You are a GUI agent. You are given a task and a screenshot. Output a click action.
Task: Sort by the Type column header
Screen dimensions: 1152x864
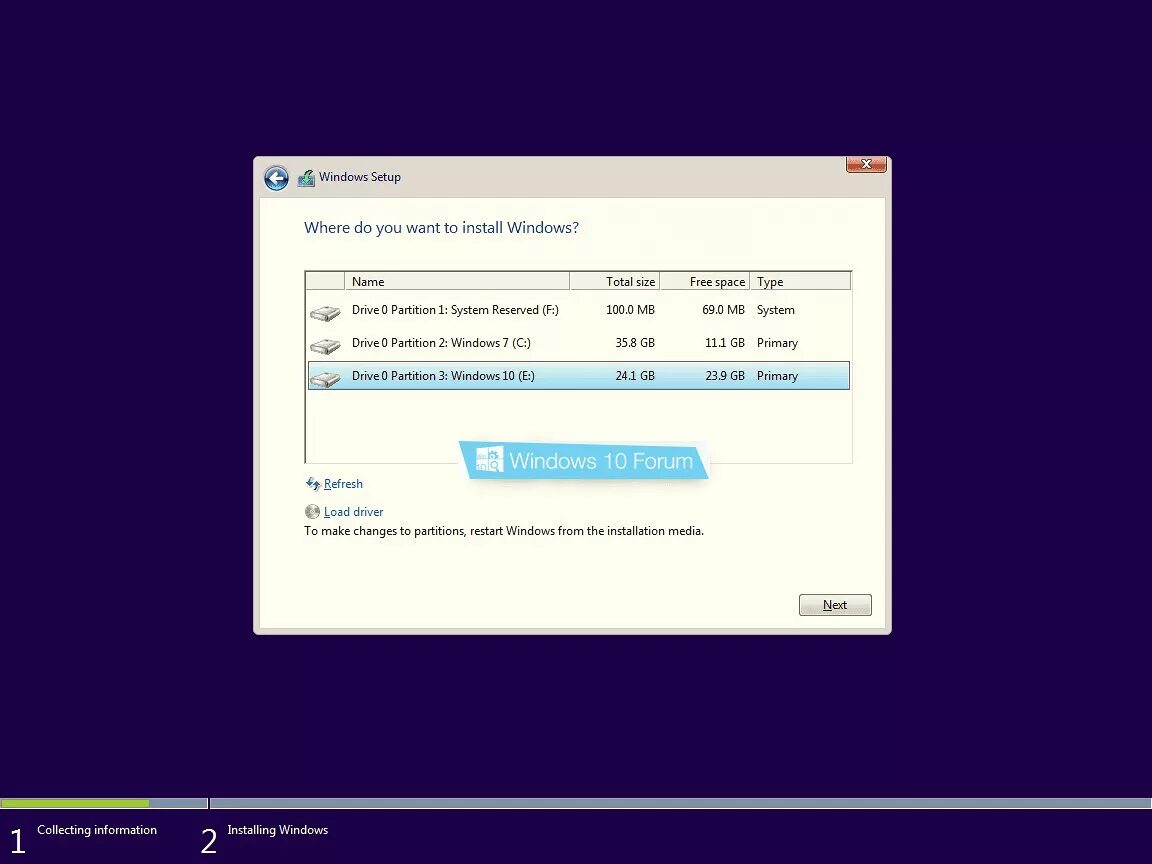tap(801, 281)
